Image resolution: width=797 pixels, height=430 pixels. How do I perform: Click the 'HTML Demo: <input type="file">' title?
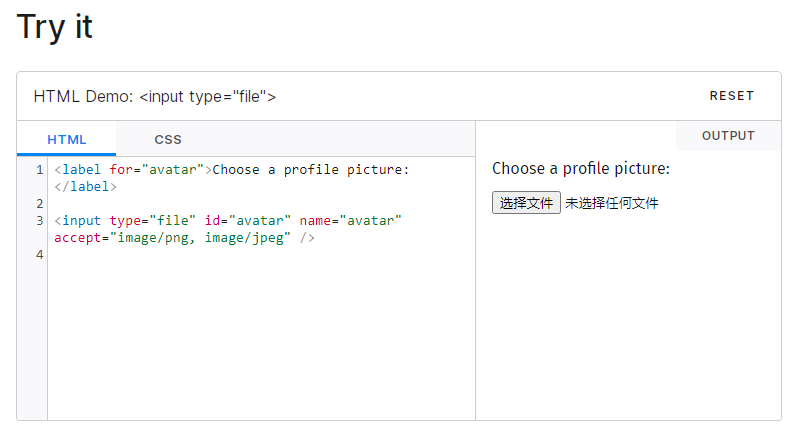[155, 96]
